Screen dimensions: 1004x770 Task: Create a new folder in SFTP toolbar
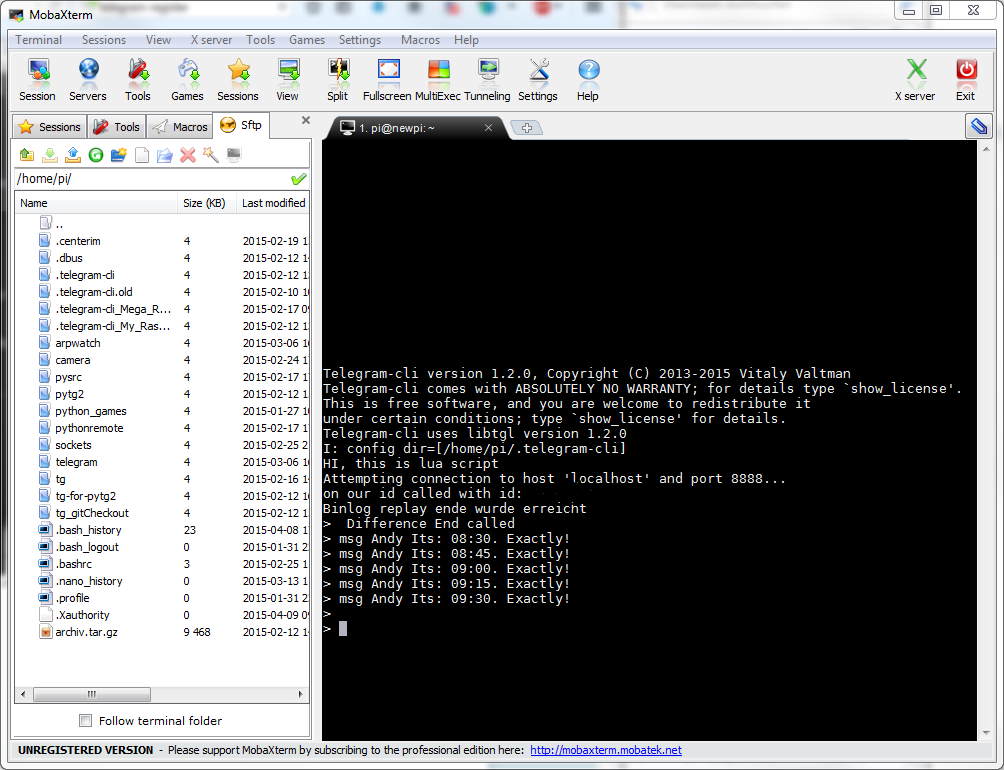click(x=119, y=155)
